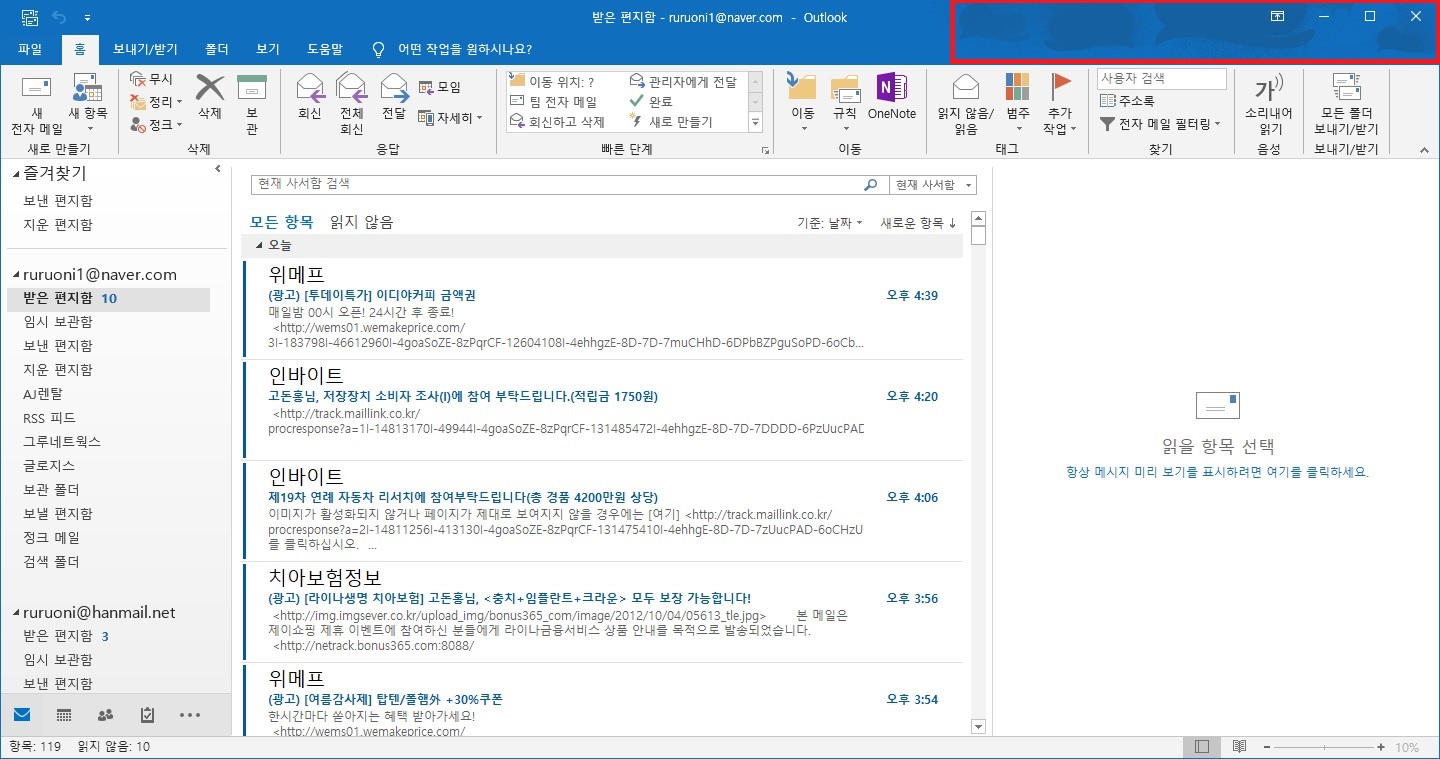Open the 폴더 ribbon tab
1440x759 pixels.
(x=217, y=49)
